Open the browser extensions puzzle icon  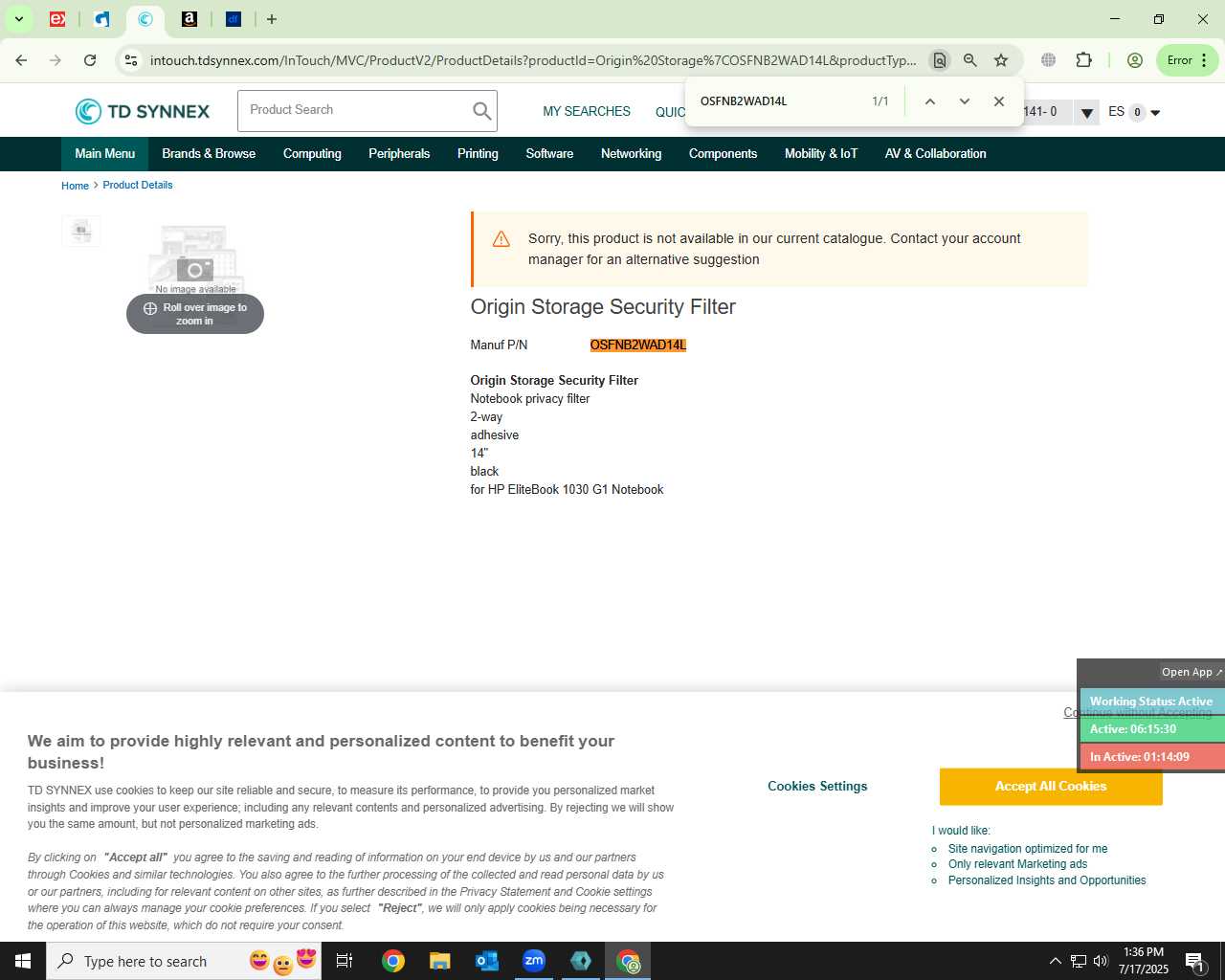(x=1083, y=60)
